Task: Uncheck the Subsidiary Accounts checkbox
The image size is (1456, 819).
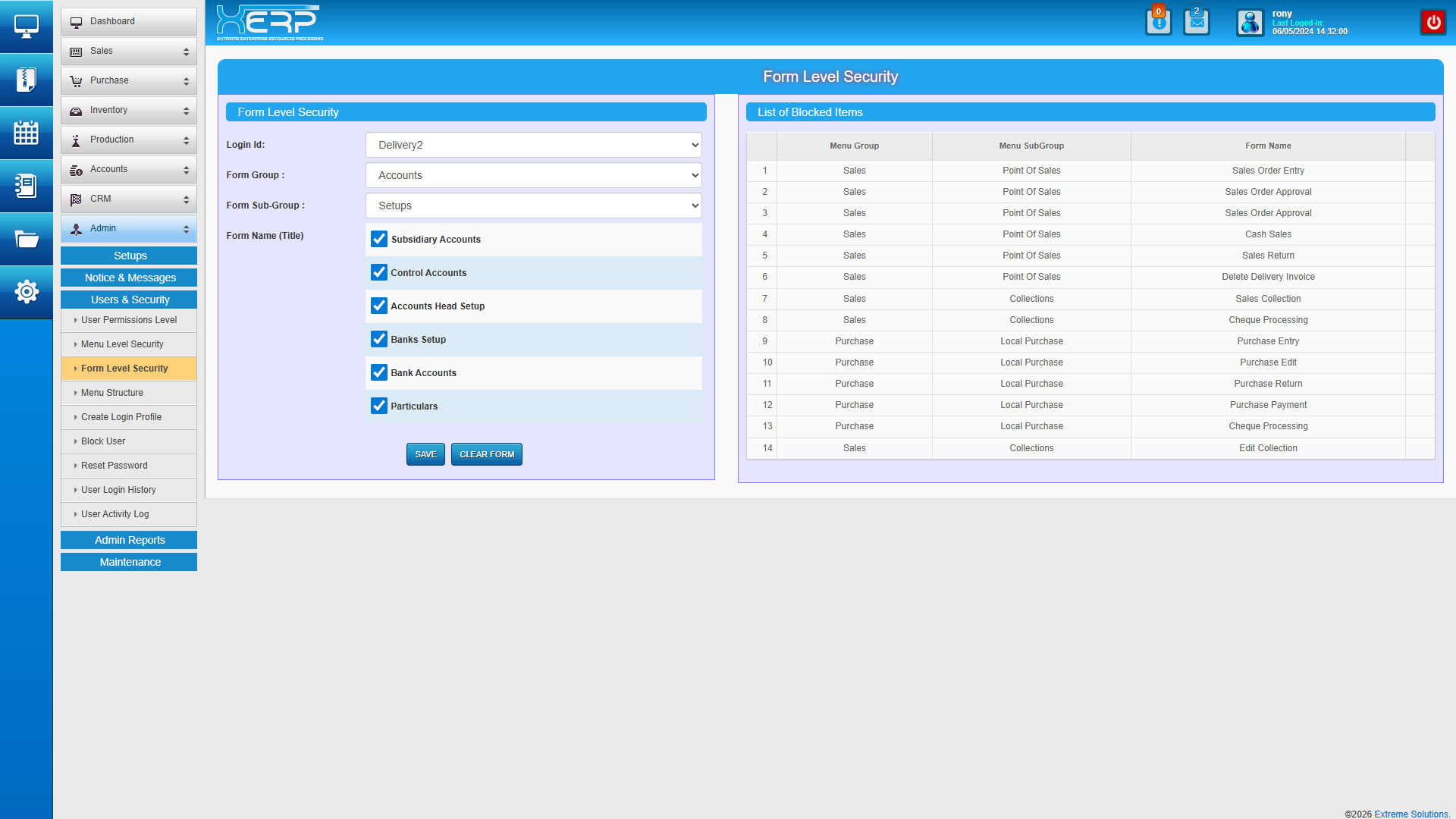Action: (379, 239)
